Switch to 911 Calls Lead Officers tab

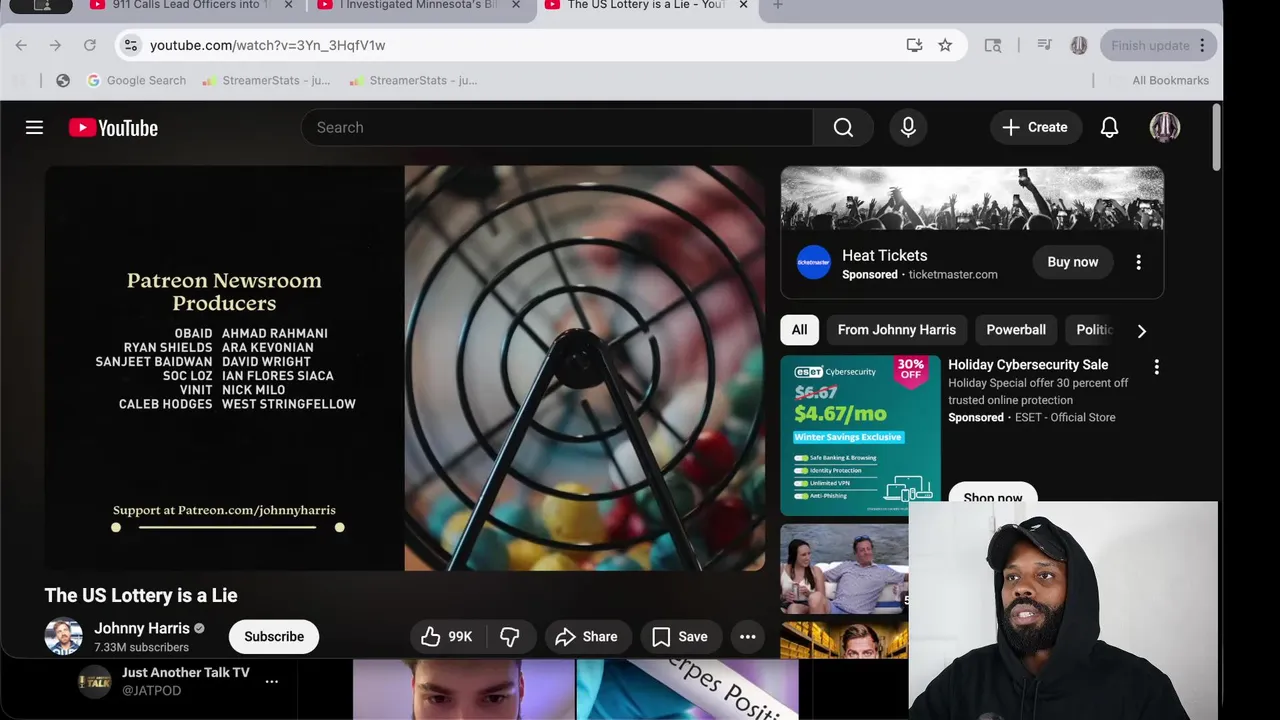pyautogui.click(x=190, y=6)
